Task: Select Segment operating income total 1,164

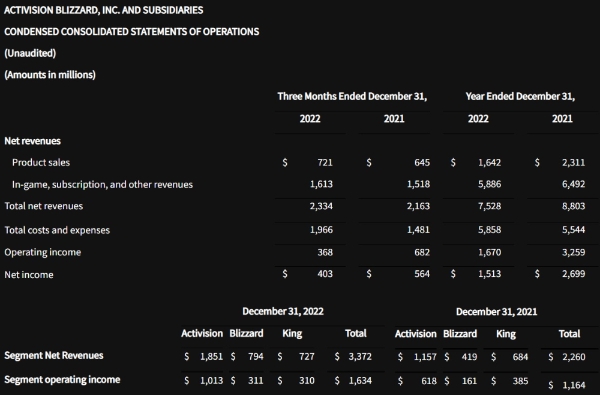Action: (574, 385)
